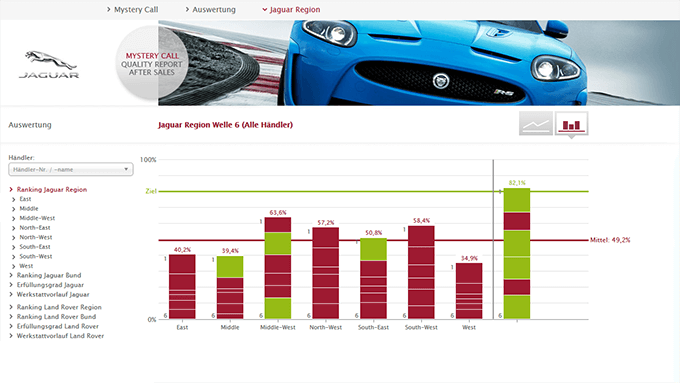Click the 82,1% summary bar

click(x=517, y=254)
